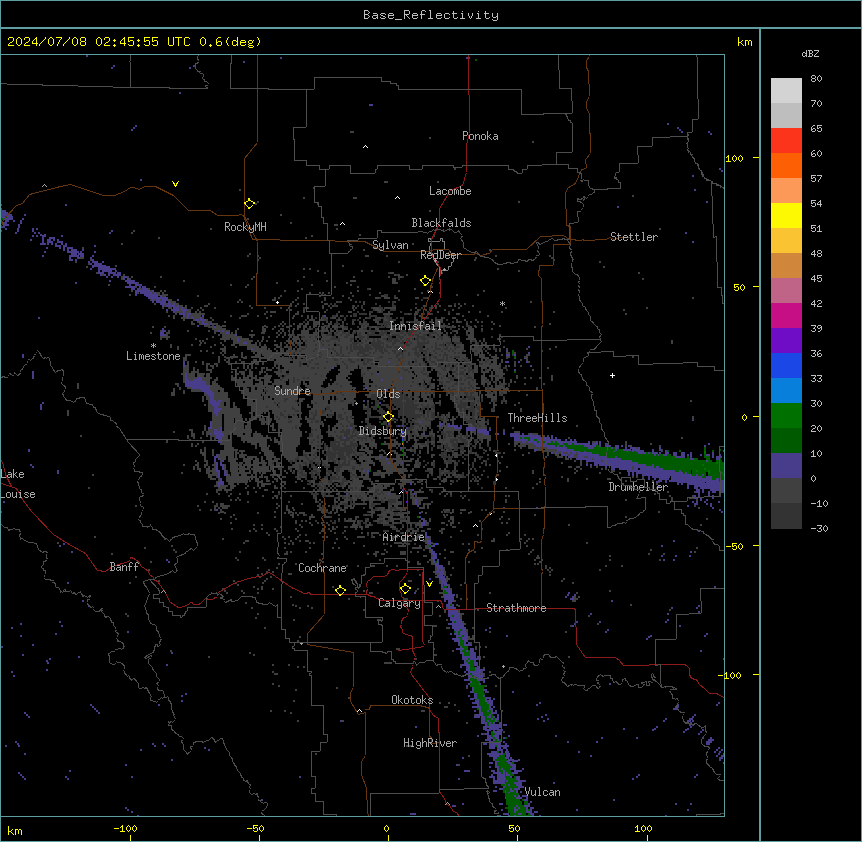
Task: Select the Vulcan label
Action: tap(543, 792)
